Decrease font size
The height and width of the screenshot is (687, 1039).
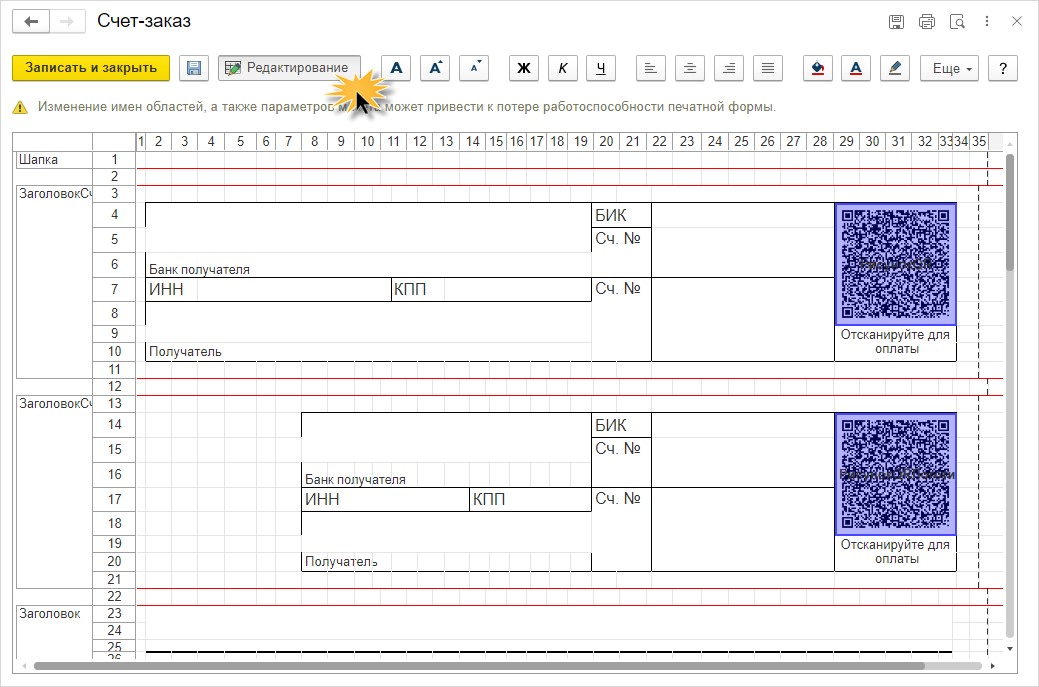coord(474,68)
